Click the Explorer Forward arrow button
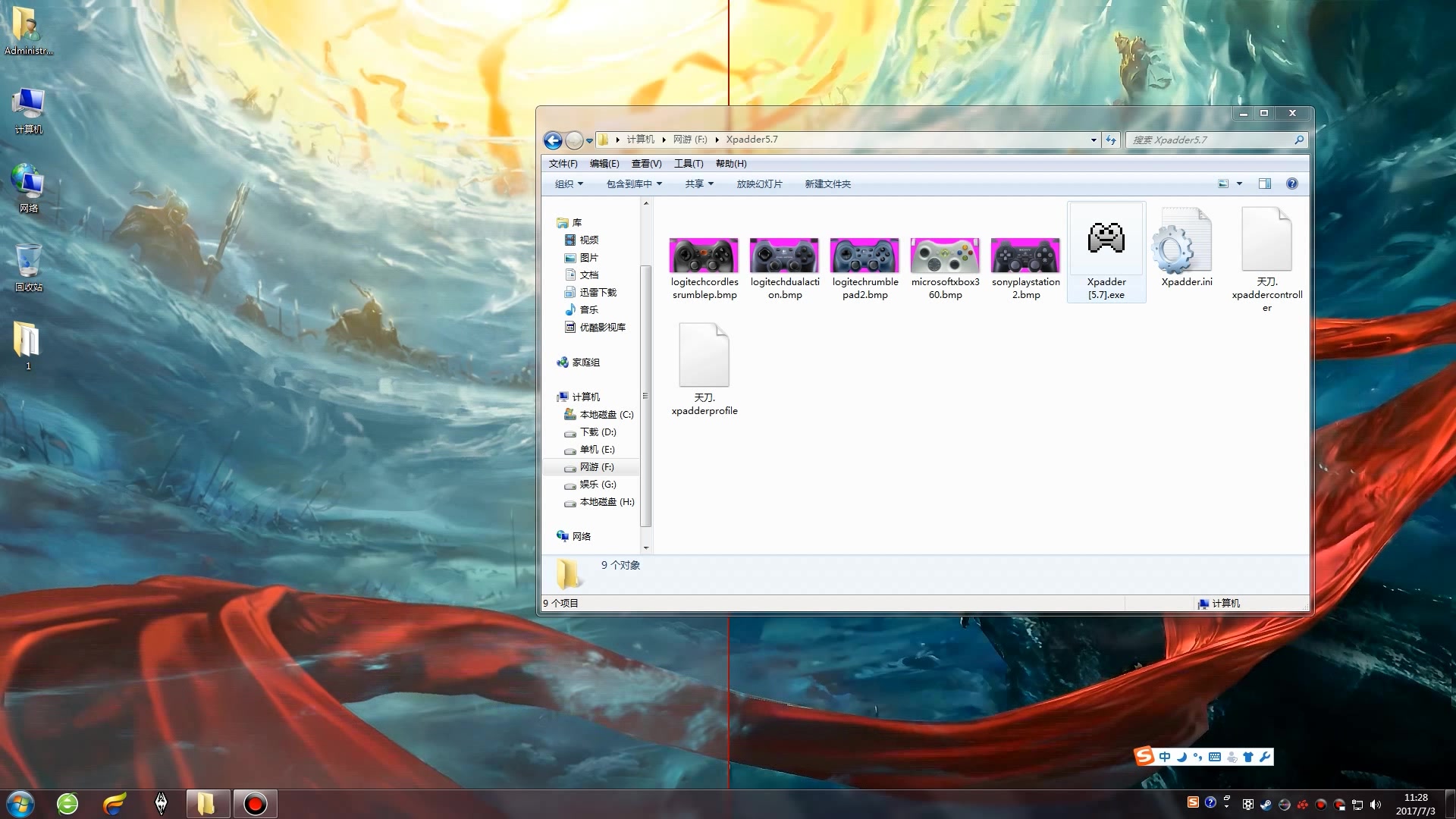This screenshot has height=819, width=1456. pos(574,140)
